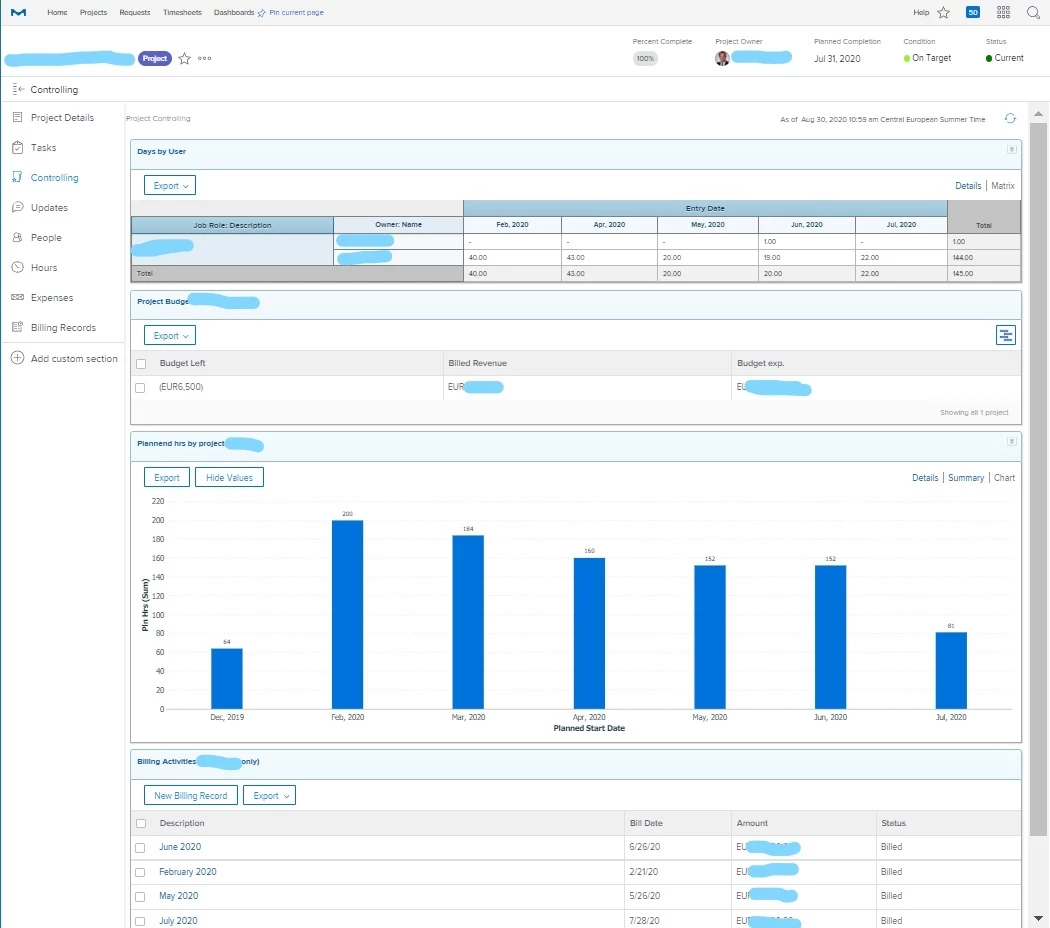Image resolution: width=1050 pixels, height=928 pixels.
Task: Click the Hide Values button
Action: (229, 477)
